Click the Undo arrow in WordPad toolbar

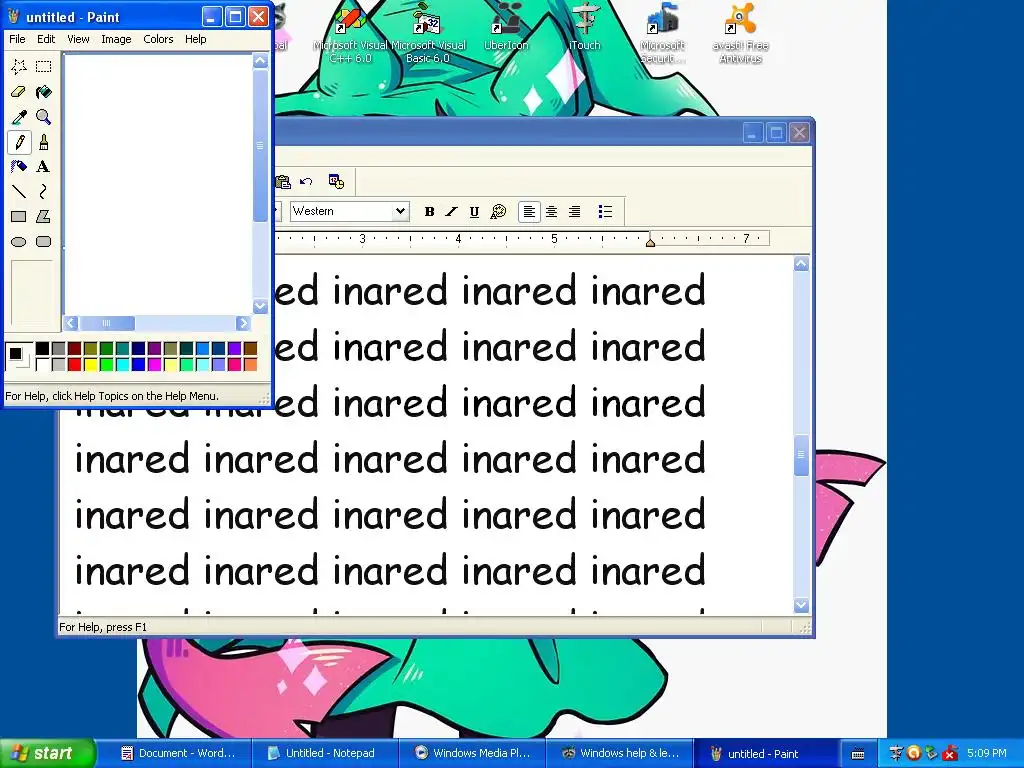pyautogui.click(x=306, y=182)
